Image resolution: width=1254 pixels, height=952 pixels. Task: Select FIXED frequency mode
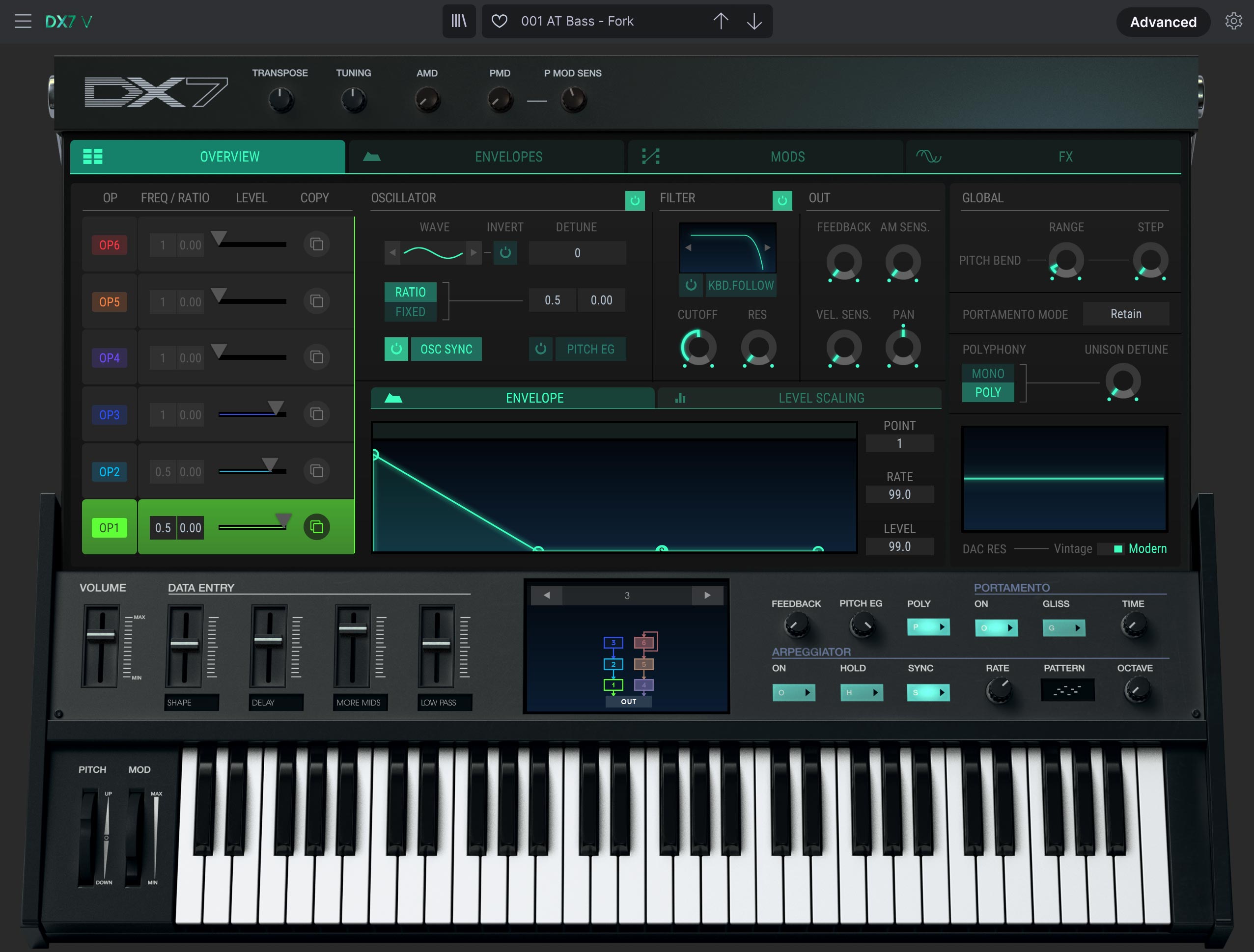(x=410, y=312)
